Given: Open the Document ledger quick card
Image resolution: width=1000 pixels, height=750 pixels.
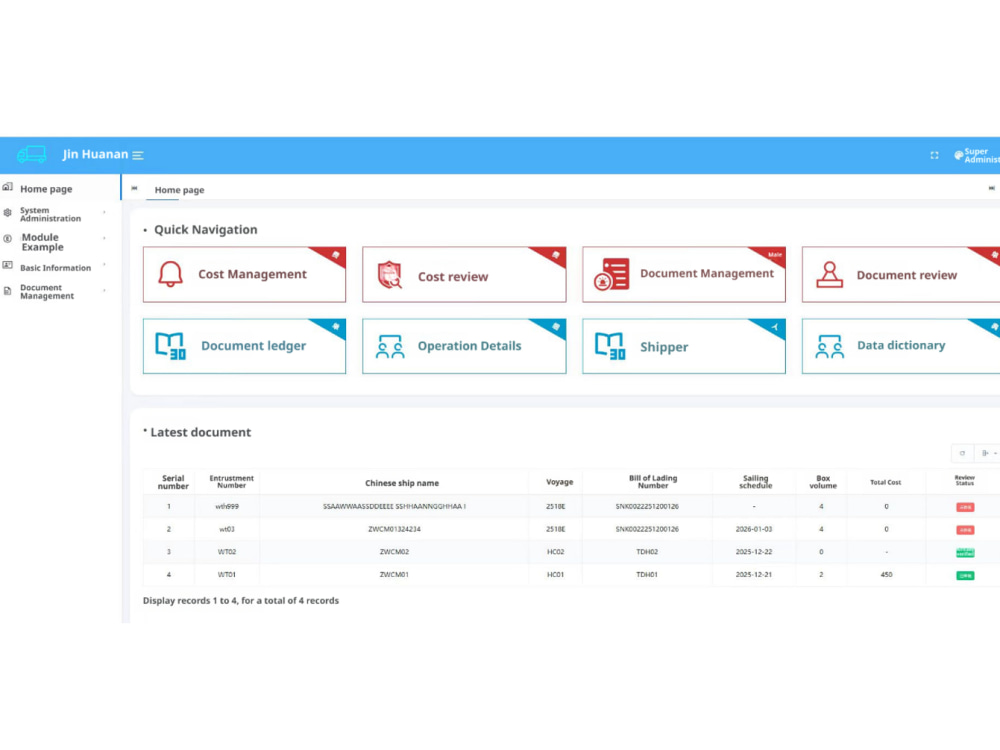Looking at the screenshot, I should coord(244,346).
